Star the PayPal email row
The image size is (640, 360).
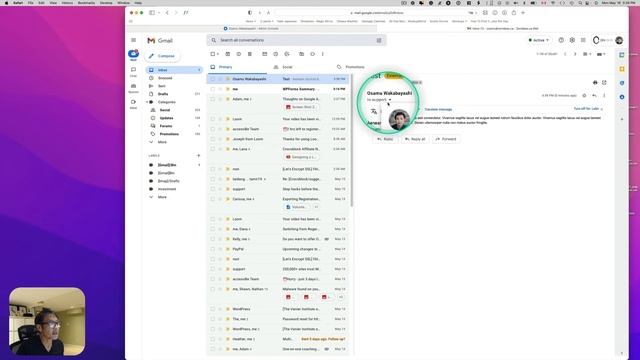coord(220,249)
